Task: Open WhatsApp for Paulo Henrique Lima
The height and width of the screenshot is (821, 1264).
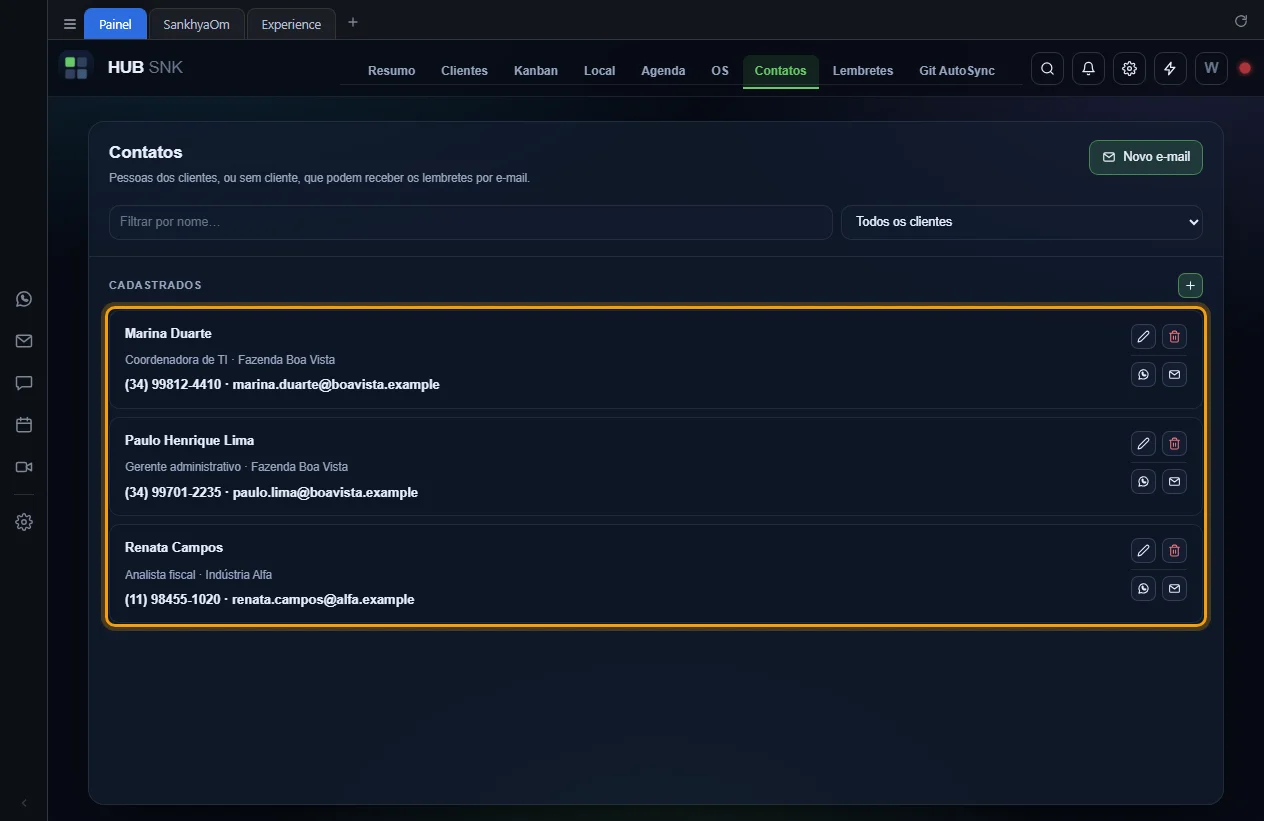Action: (x=1143, y=481)
